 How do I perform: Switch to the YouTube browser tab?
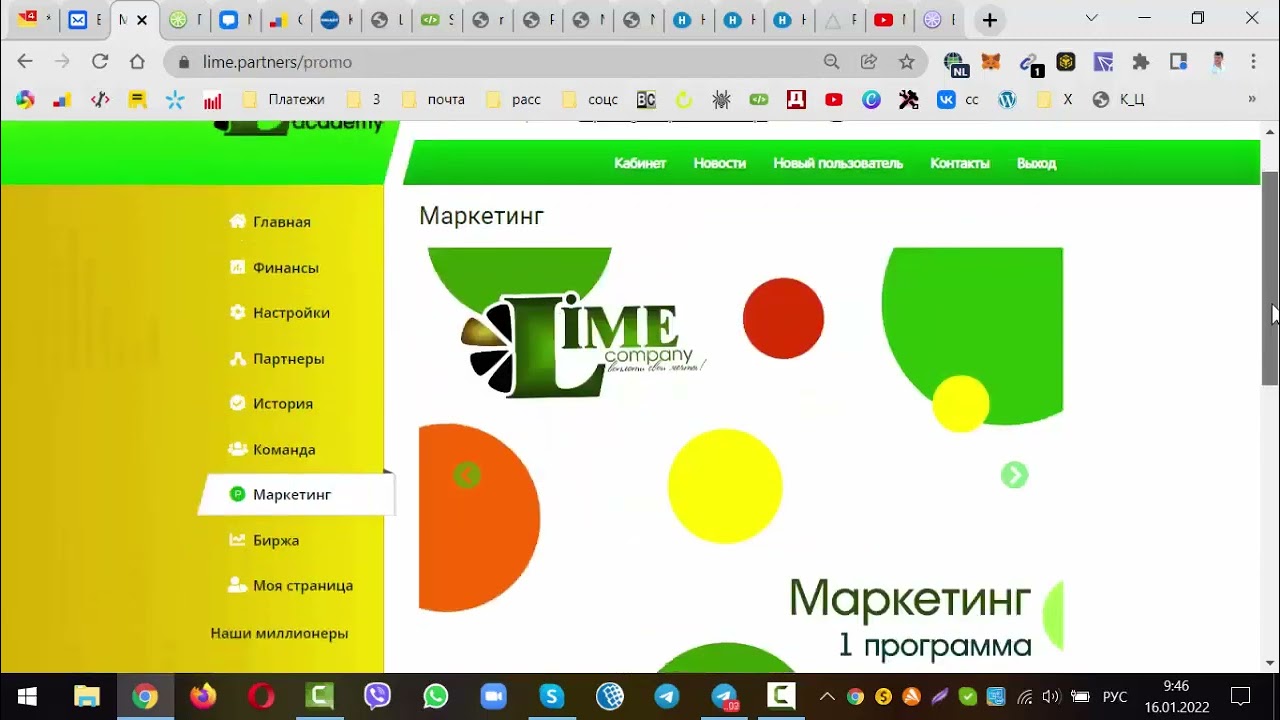(x=890, y=20)
